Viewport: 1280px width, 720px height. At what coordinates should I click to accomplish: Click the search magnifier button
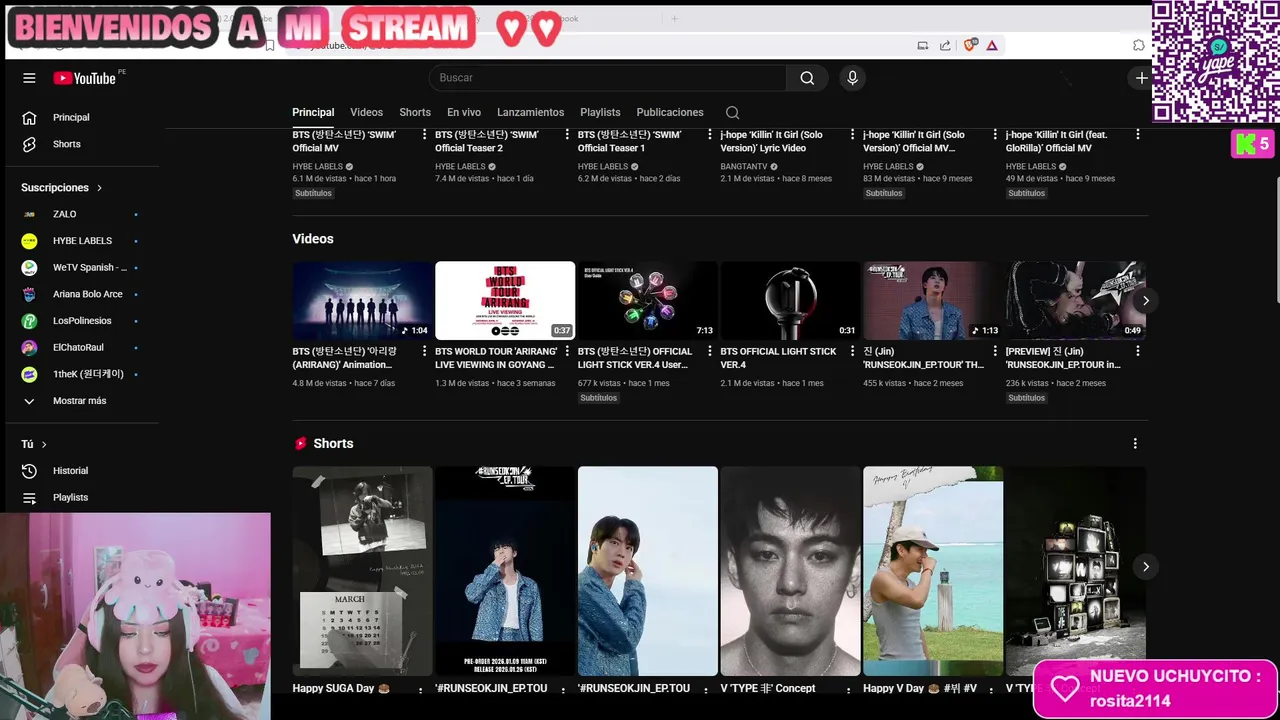807,78
